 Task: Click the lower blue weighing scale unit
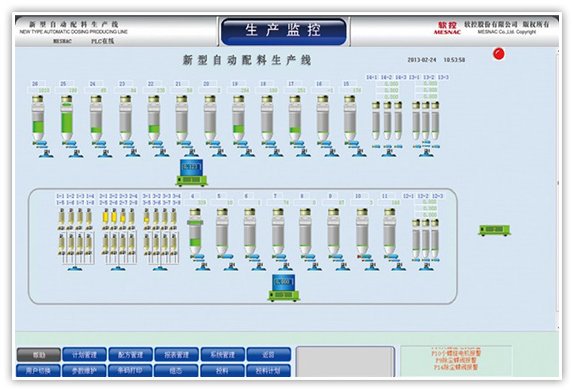(284, 288)
